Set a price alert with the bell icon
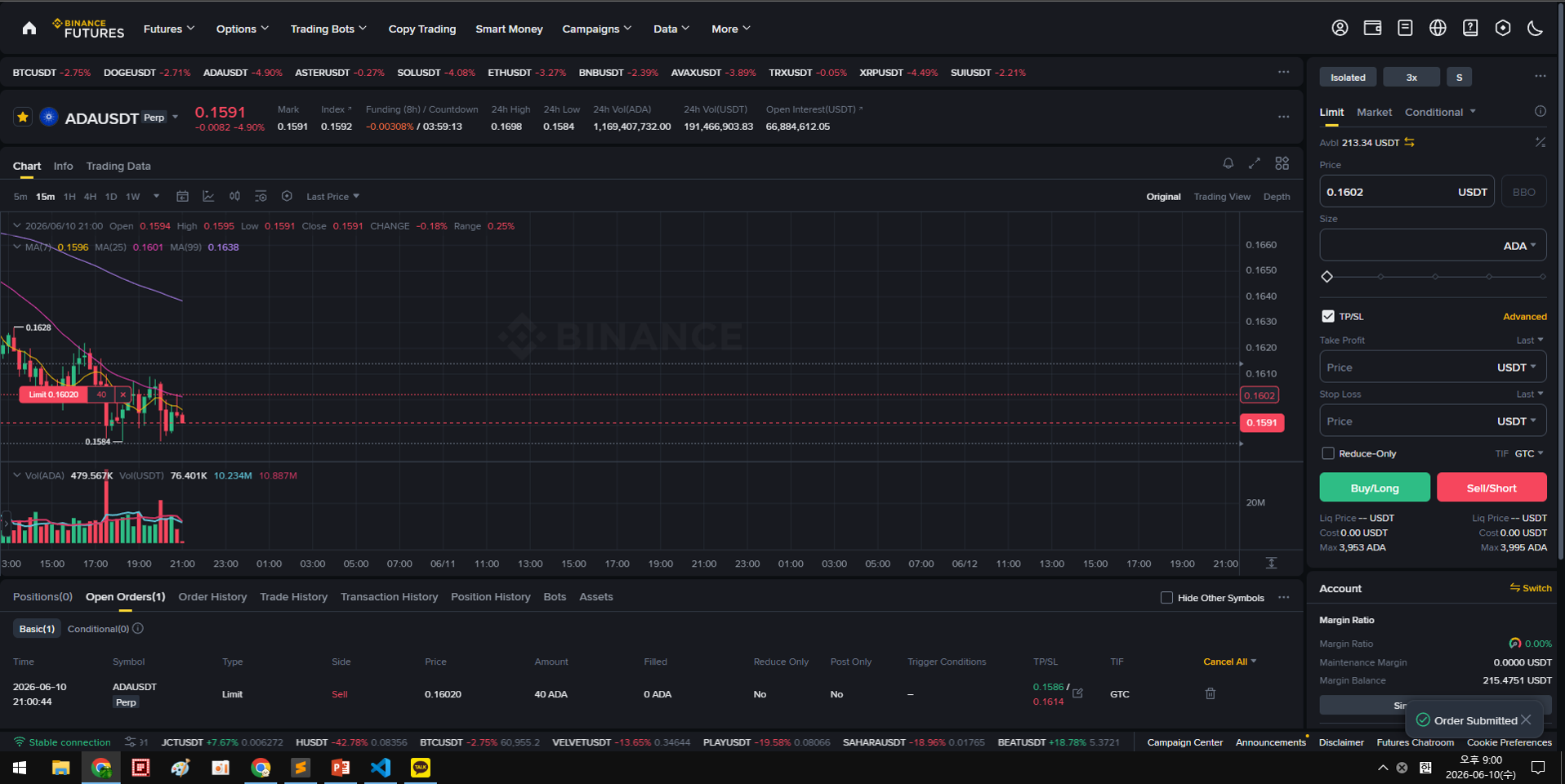 coord(1228,163)
